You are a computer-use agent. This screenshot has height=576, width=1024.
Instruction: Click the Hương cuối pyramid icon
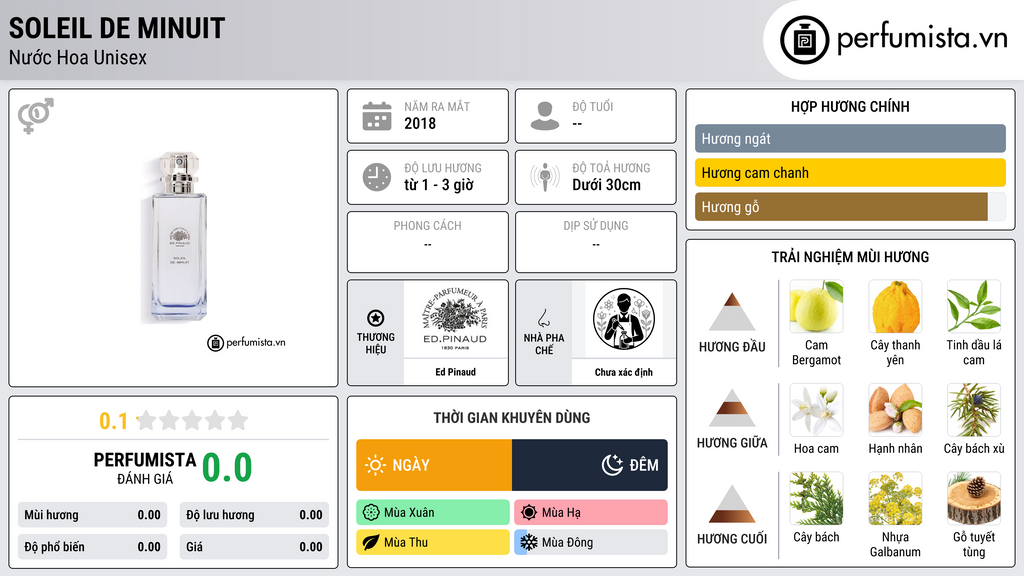click(732, 504)
